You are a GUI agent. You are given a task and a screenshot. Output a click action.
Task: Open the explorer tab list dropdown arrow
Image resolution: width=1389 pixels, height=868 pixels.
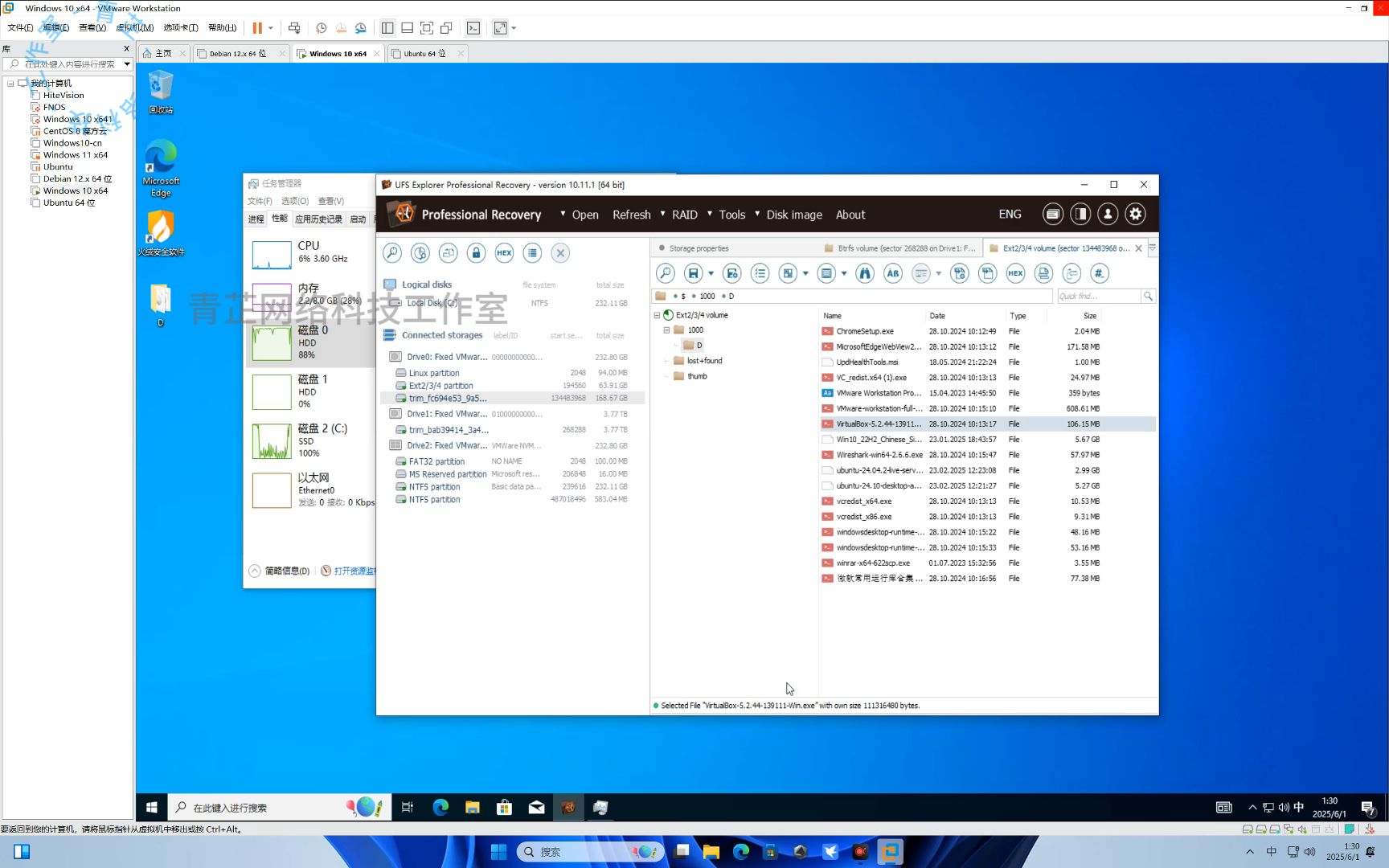tap(1152, 248)
